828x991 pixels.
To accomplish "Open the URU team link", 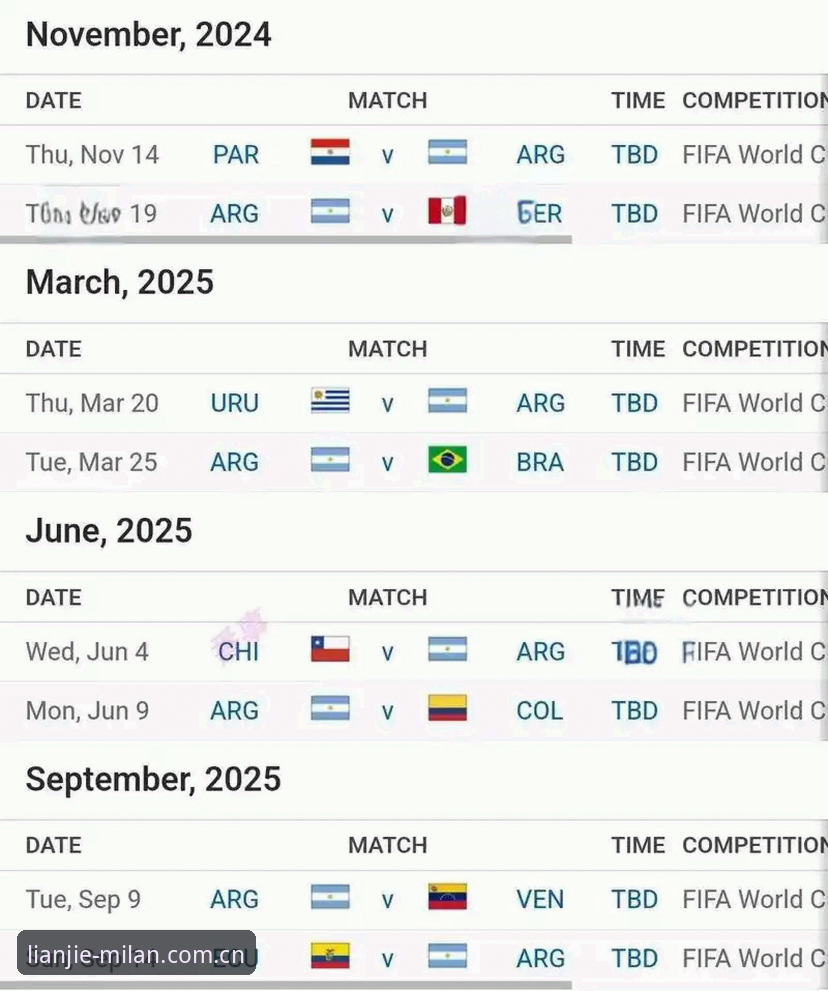I will (234, 403).
